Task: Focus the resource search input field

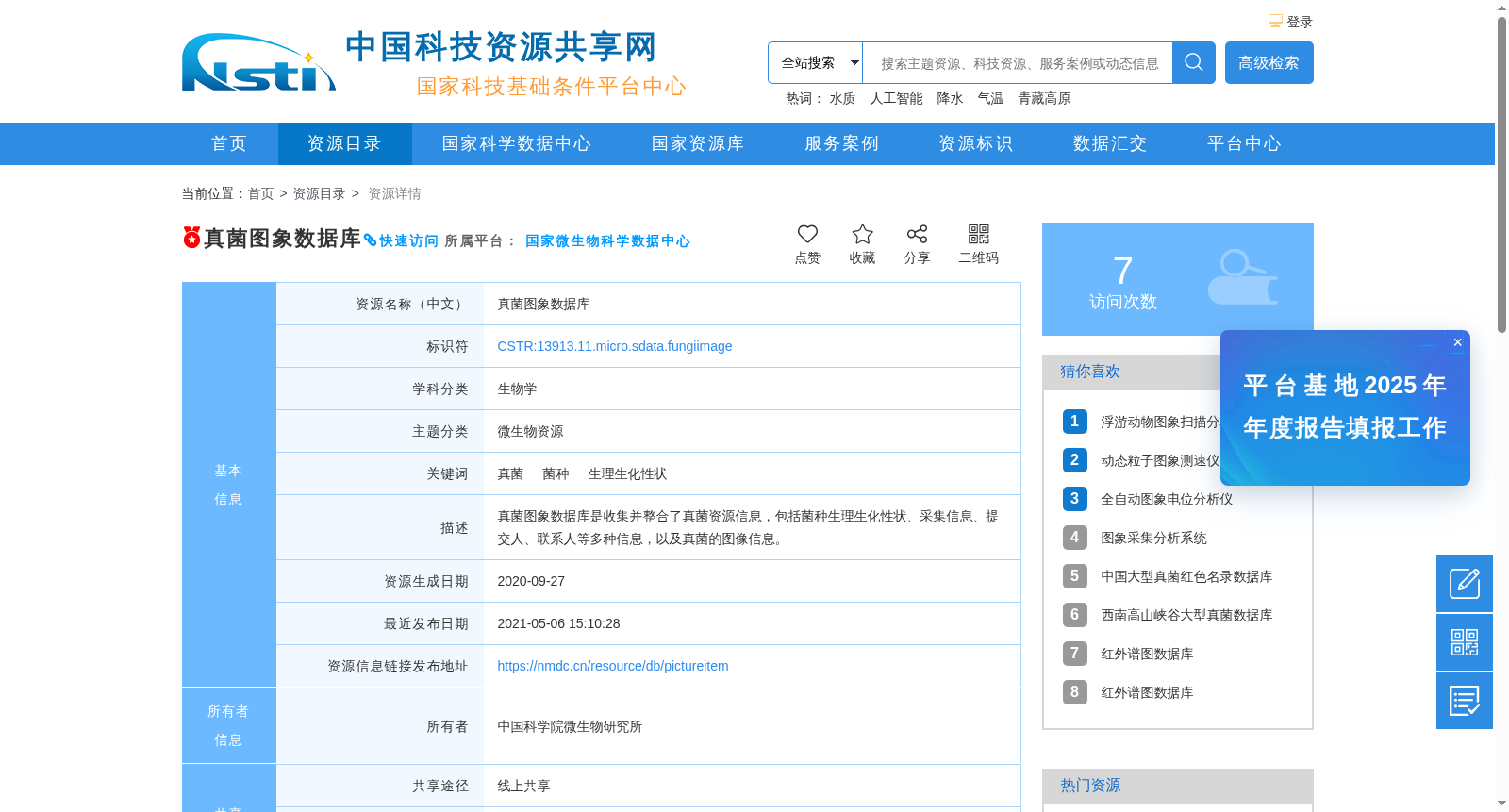Action: (1018, 62)
